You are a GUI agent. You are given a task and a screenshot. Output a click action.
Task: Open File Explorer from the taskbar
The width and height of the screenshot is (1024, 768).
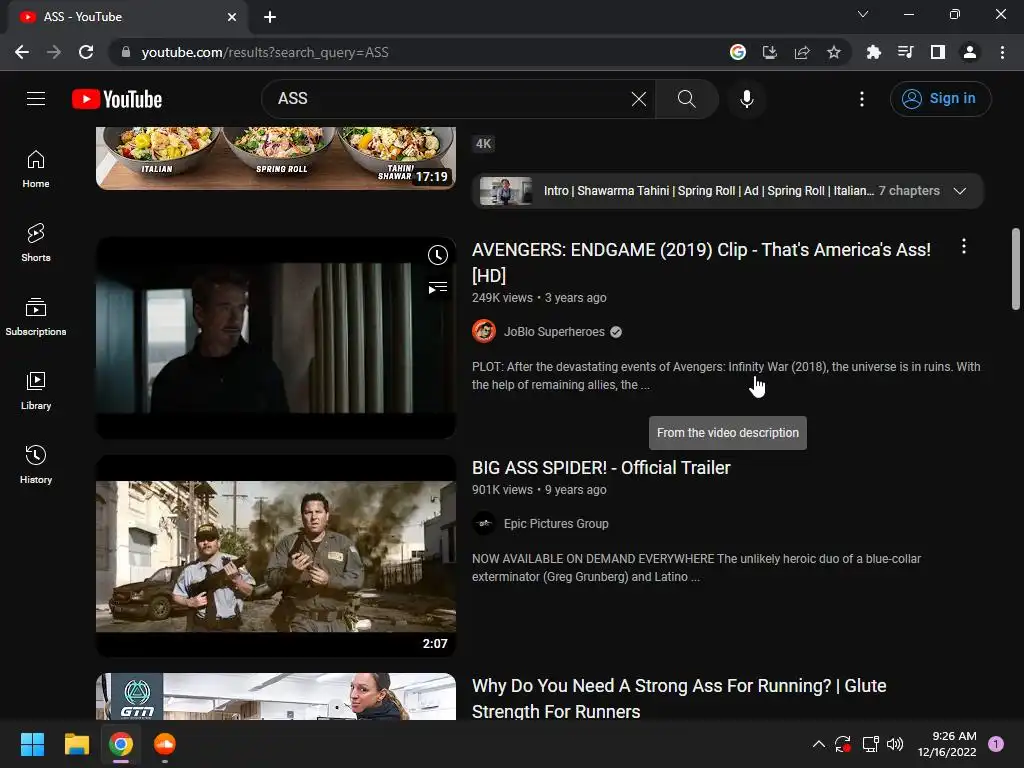(76, 744)
